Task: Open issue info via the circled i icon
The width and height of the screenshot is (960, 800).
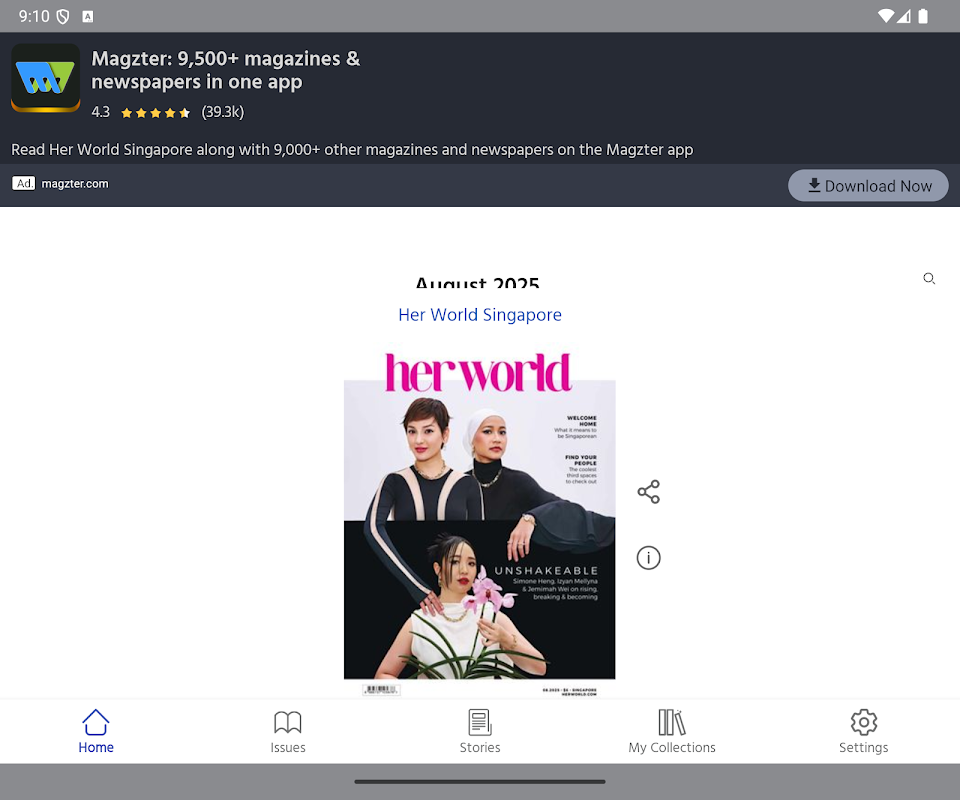Action: (x=648, y=558)
